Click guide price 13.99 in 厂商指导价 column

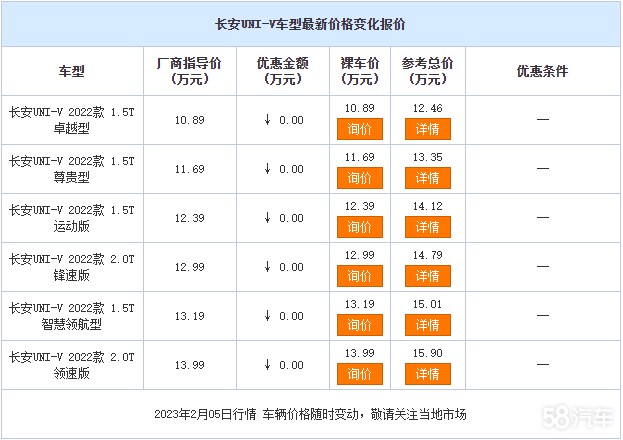click(x=190, y=365)
